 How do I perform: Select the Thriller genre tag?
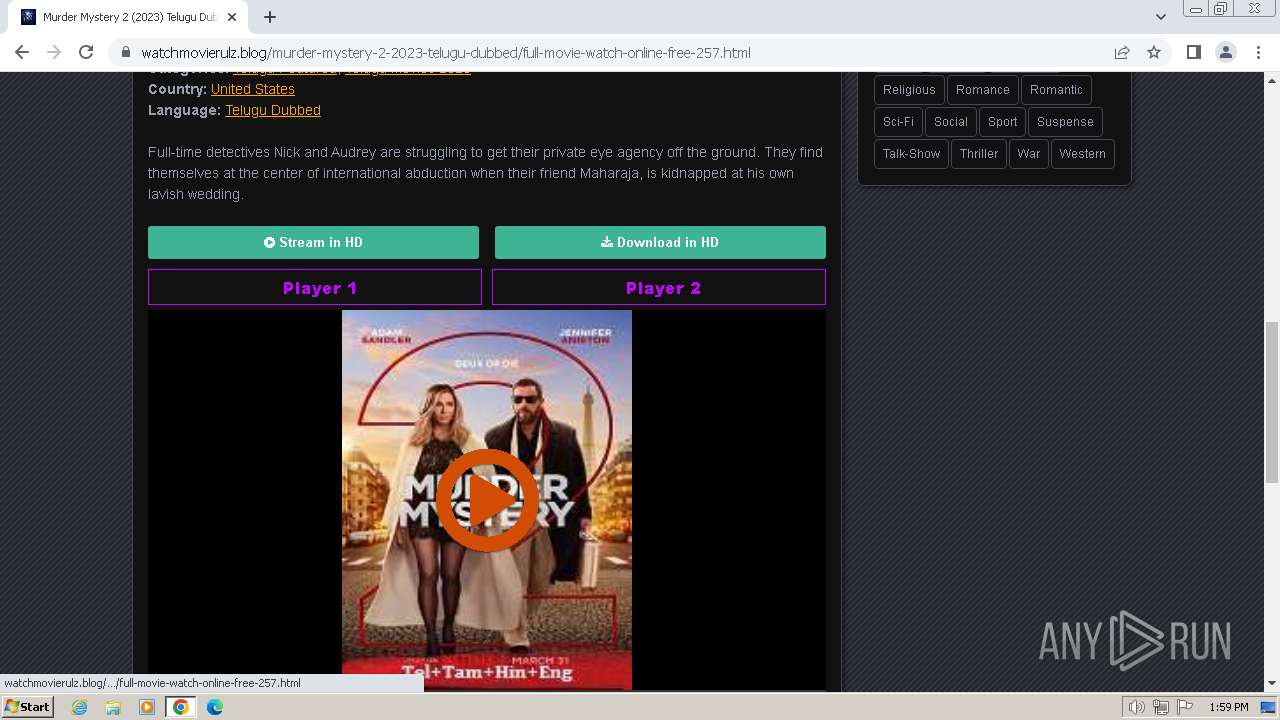tap(979, 154)
